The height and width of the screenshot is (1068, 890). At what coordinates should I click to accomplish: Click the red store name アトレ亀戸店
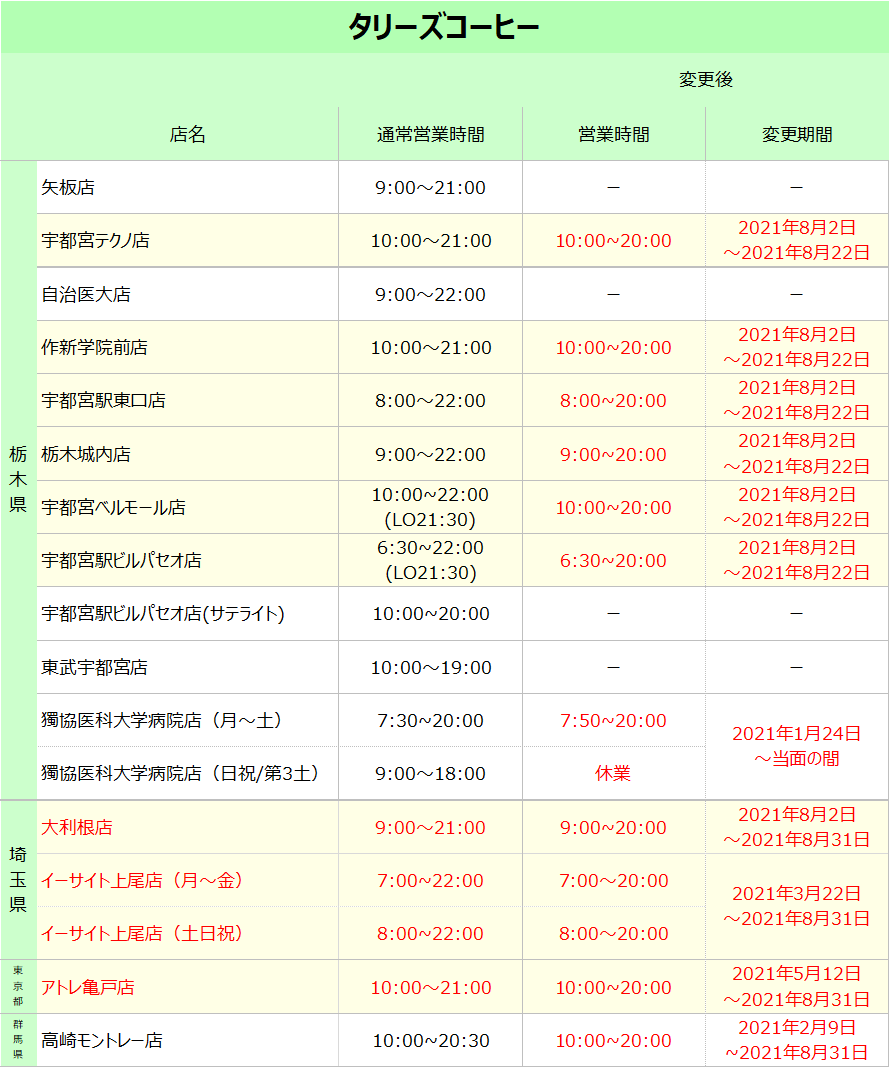click(x=88, y=988)
